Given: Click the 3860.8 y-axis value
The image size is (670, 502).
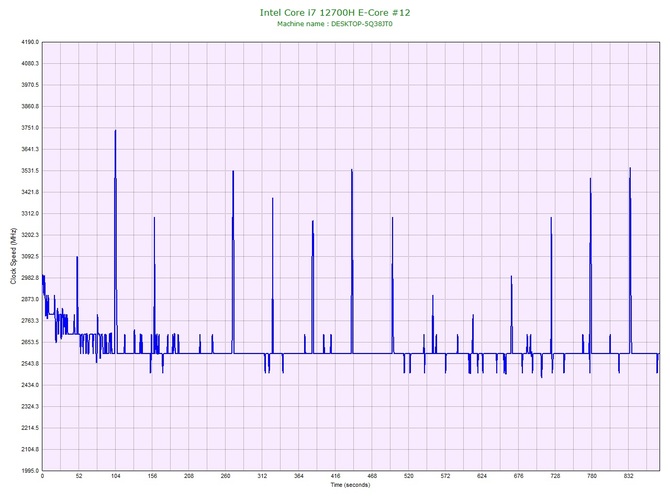Looking at the screenshot, I should (x=30, y=106).
